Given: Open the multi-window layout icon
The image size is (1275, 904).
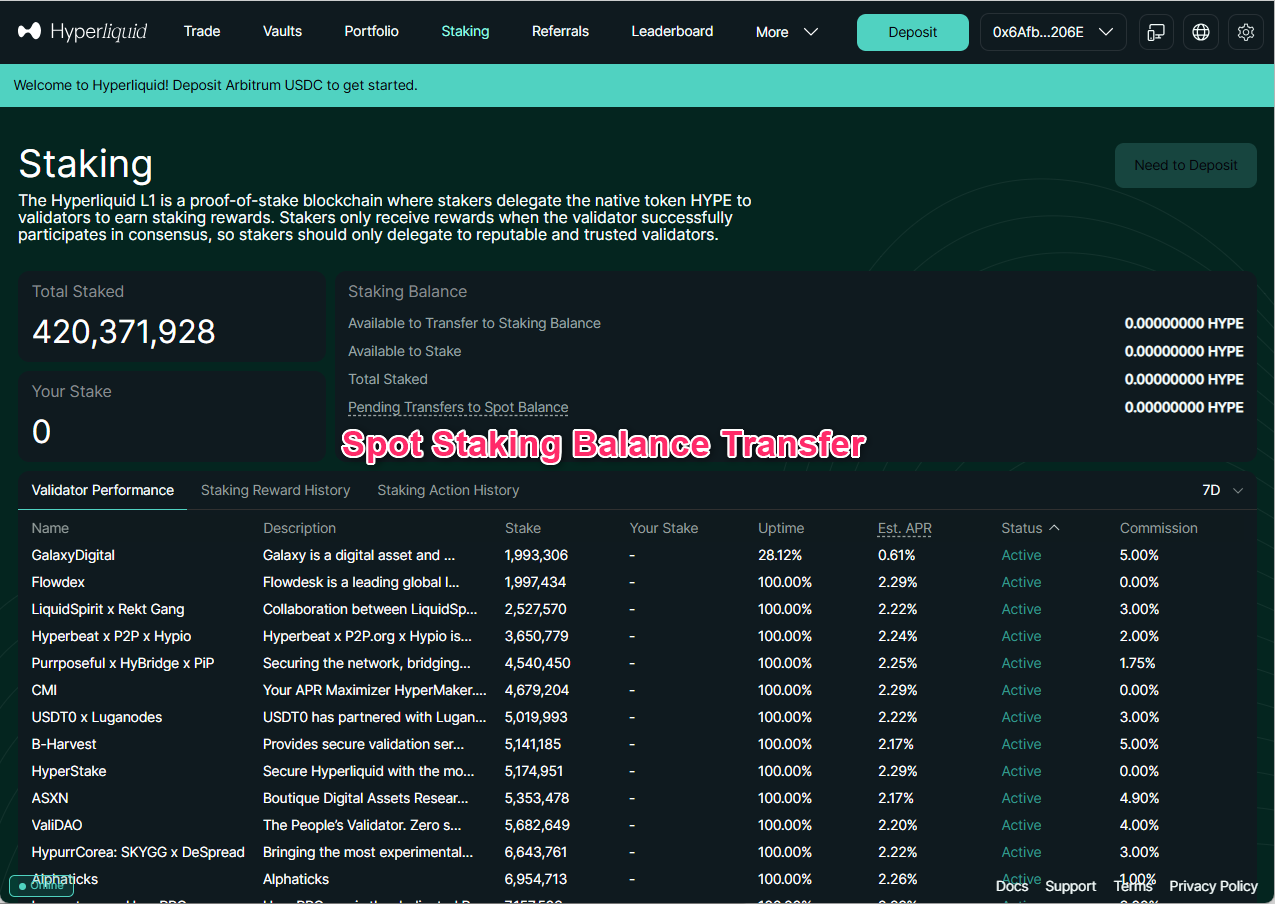Looking at the screenshot, I should 1156,32.
